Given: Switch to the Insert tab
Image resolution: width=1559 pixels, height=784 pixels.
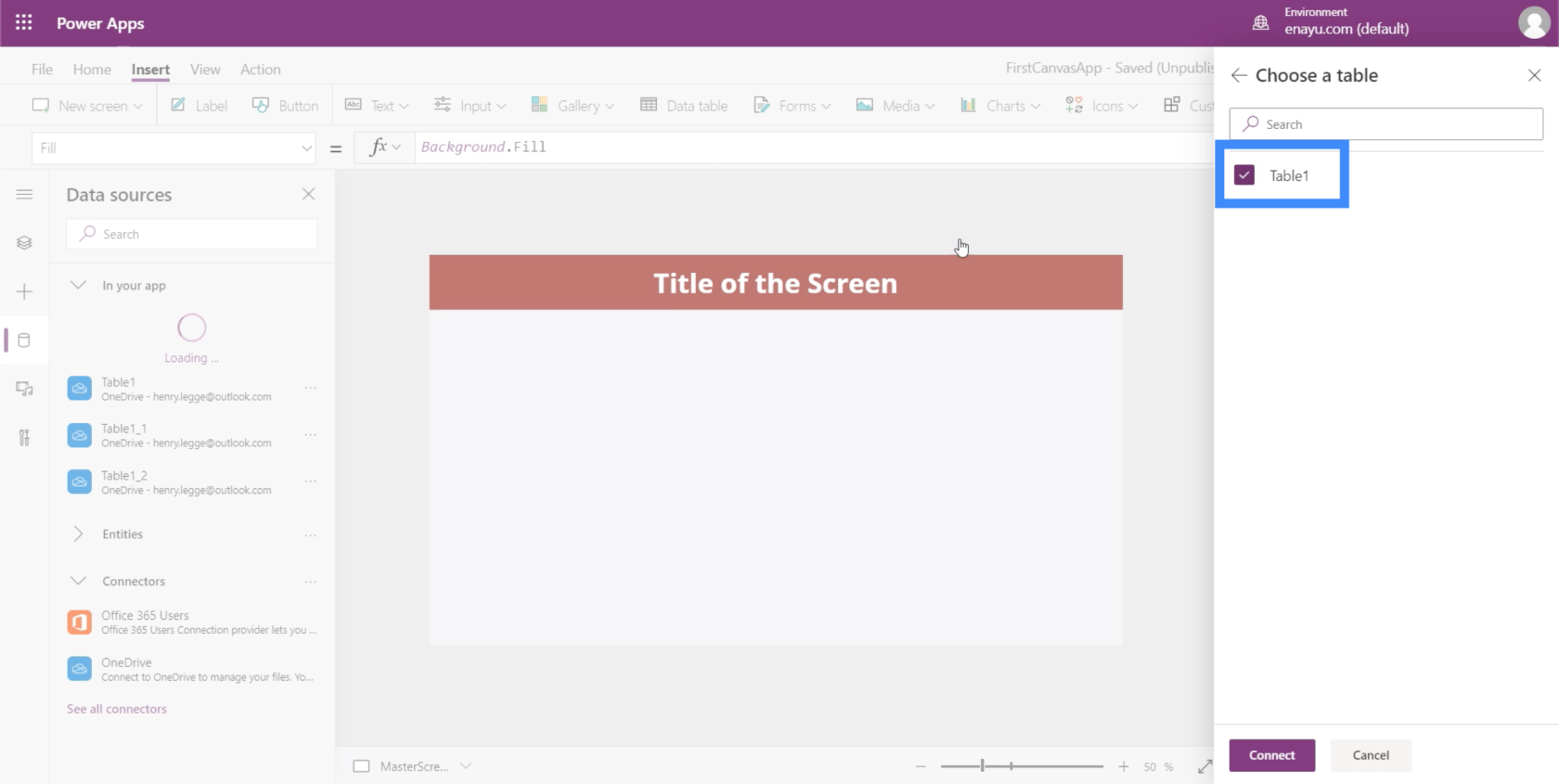Looking at the screenshot, I should coord(150,70).
